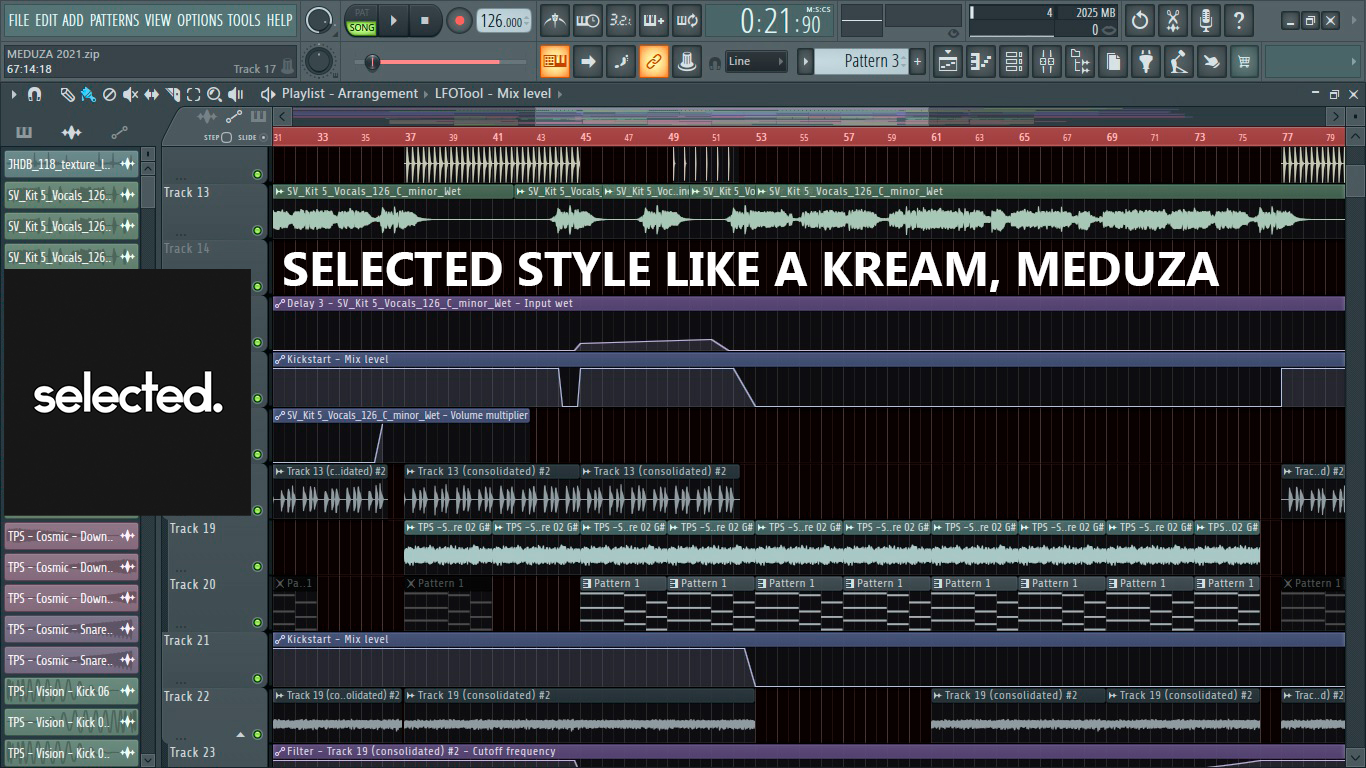Toggle typing keyboard to piano

click(555, 62)
